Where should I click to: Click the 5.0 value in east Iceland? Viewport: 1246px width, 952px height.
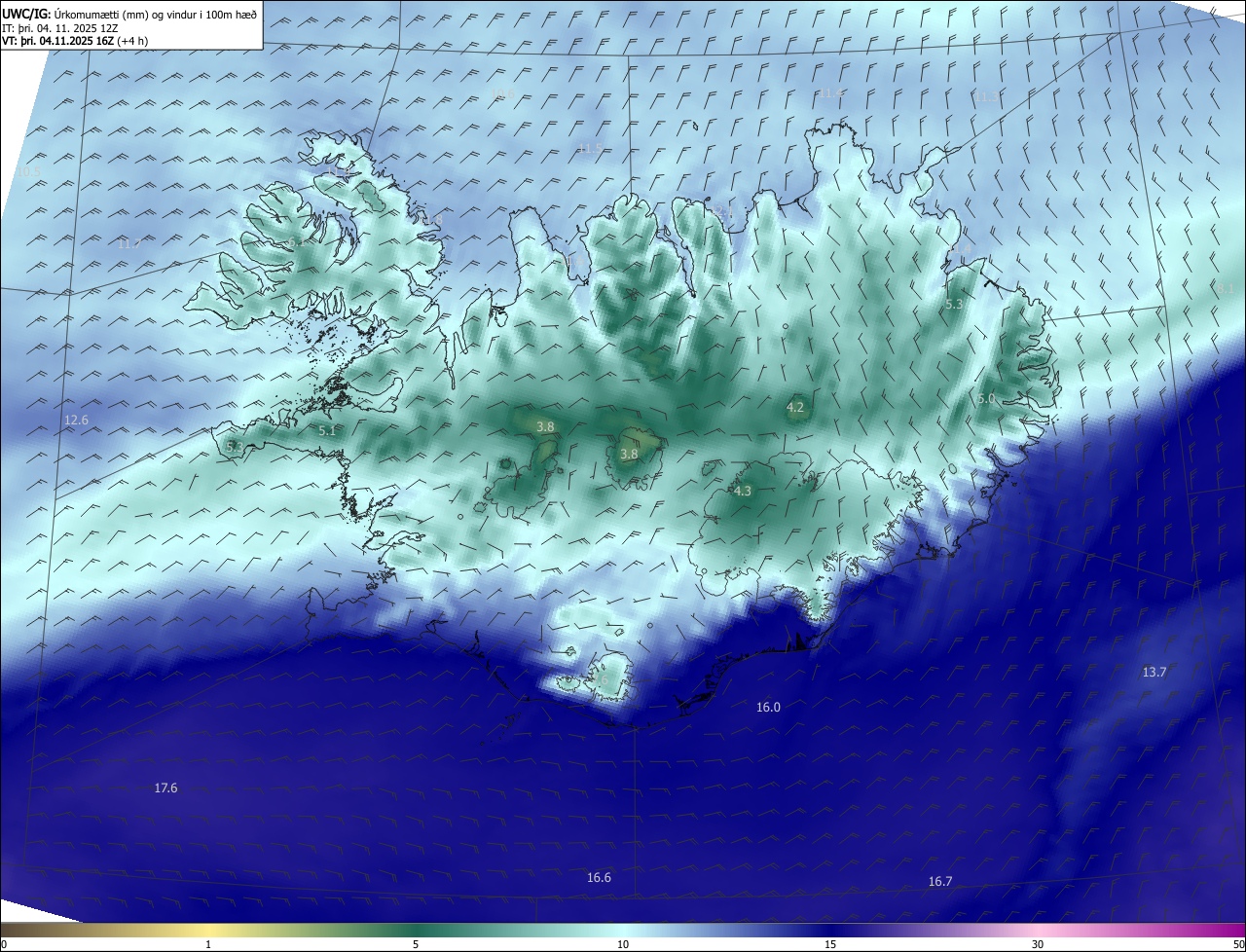point(986,398)
